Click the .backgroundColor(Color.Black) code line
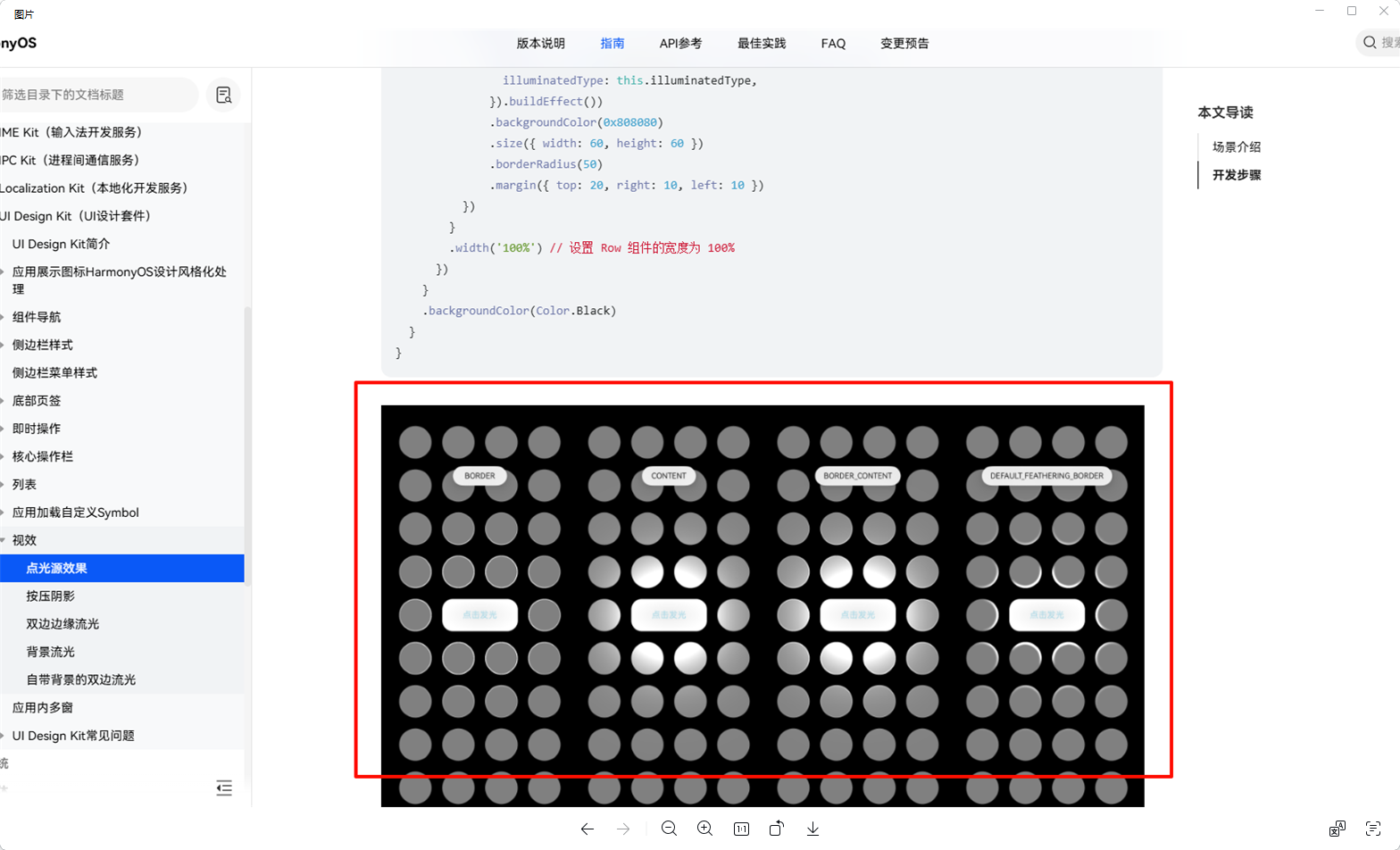This screenshot has height=850, width=1400. pos(519,311)
